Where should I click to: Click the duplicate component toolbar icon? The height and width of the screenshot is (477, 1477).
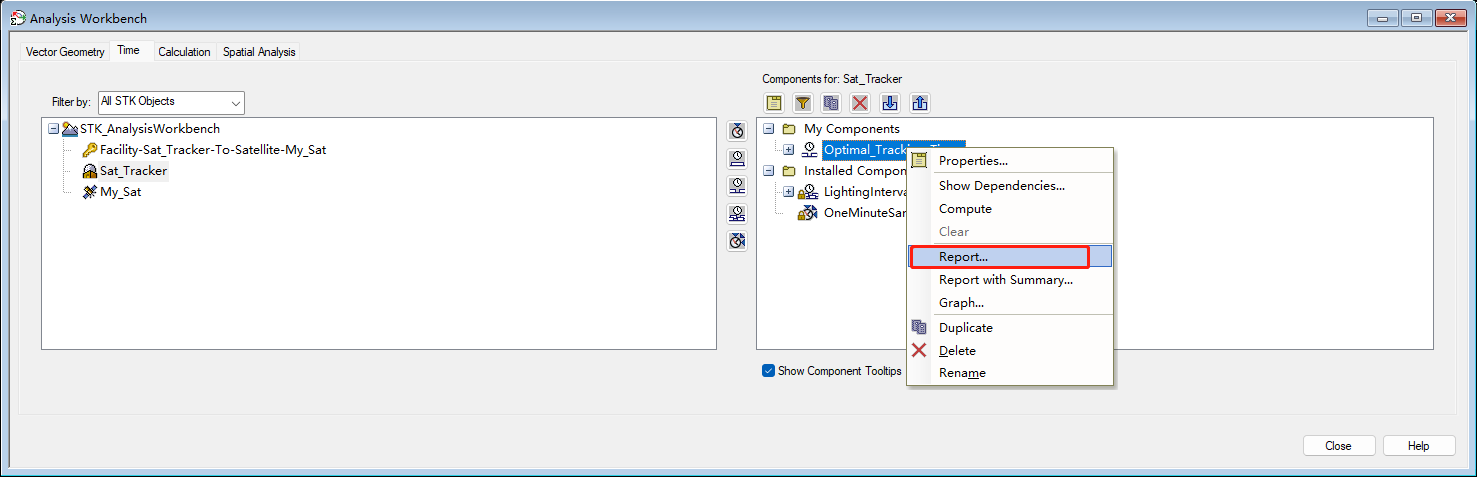pyautogui.click(x=831, y=103)
